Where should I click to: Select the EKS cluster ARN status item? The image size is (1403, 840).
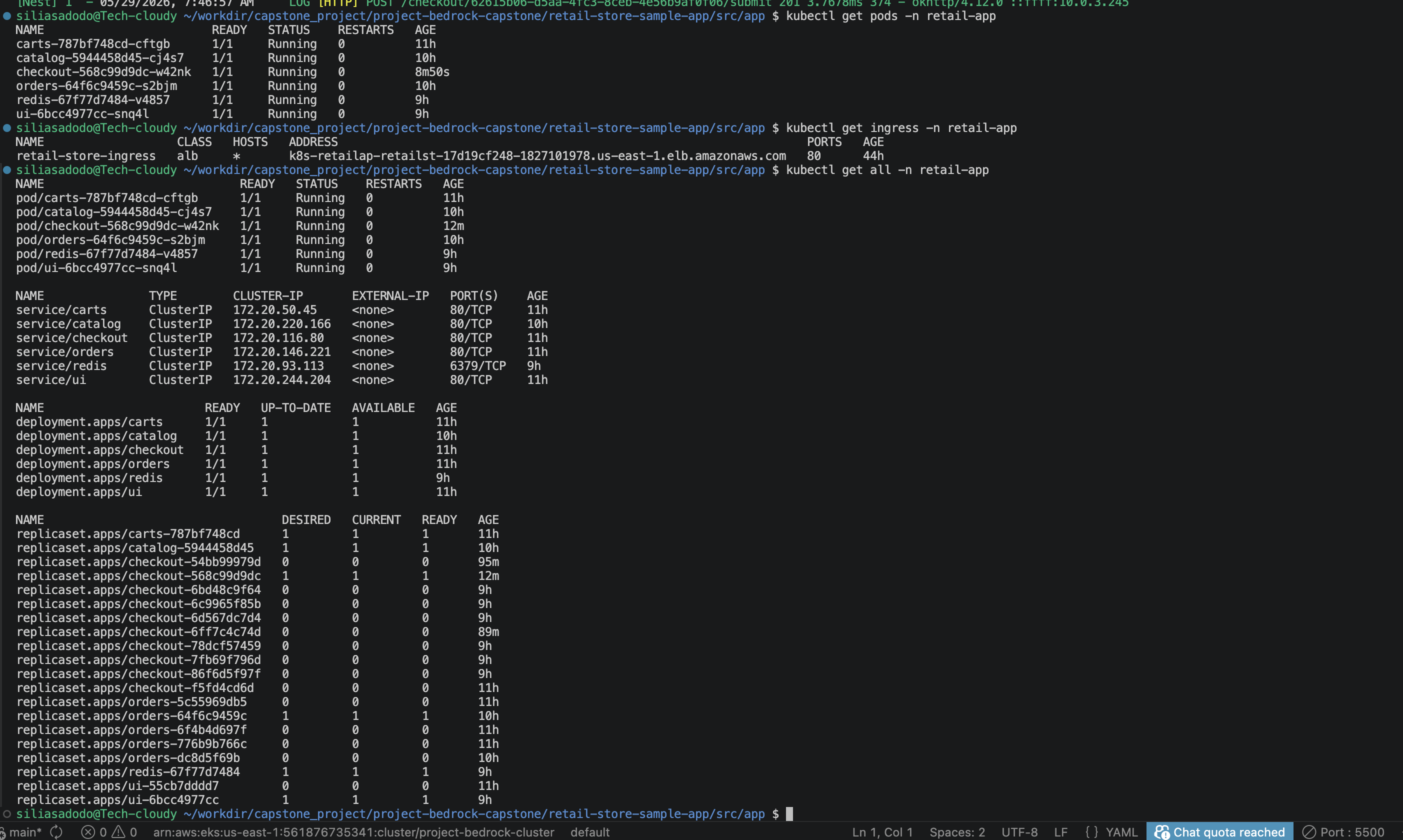(x=353, y=832)
